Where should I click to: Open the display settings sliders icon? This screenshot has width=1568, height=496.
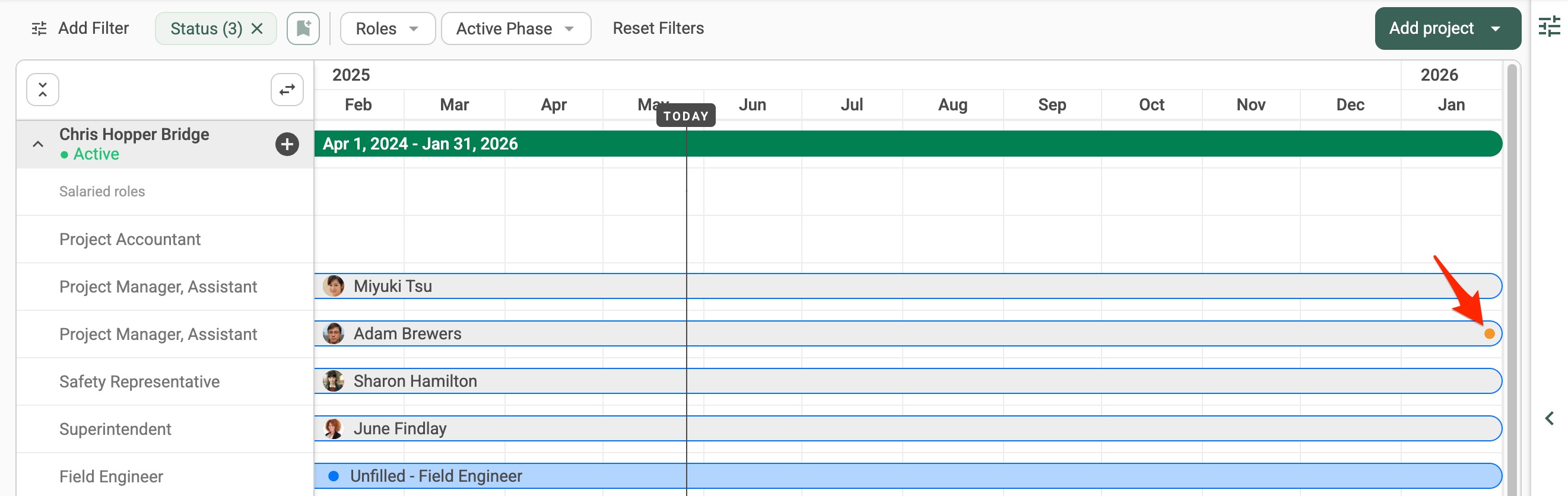coord(1549,27)
